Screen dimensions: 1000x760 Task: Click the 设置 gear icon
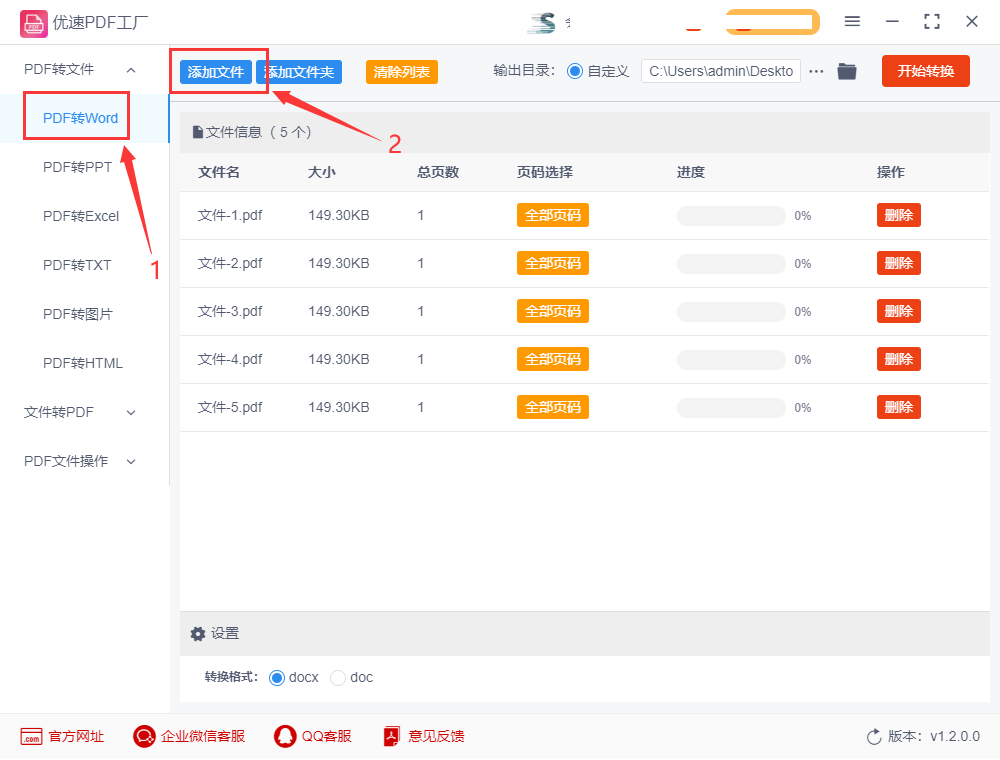point(198,634)
